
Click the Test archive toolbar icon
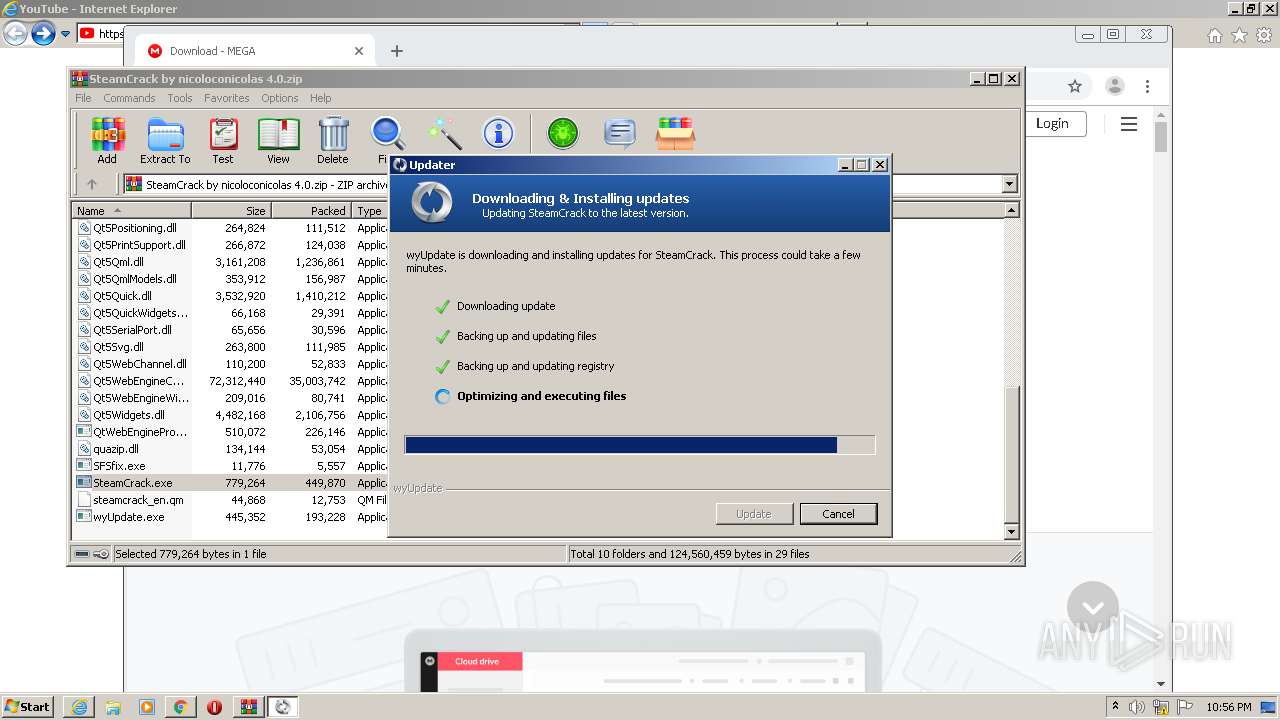[x=223, y=140]
